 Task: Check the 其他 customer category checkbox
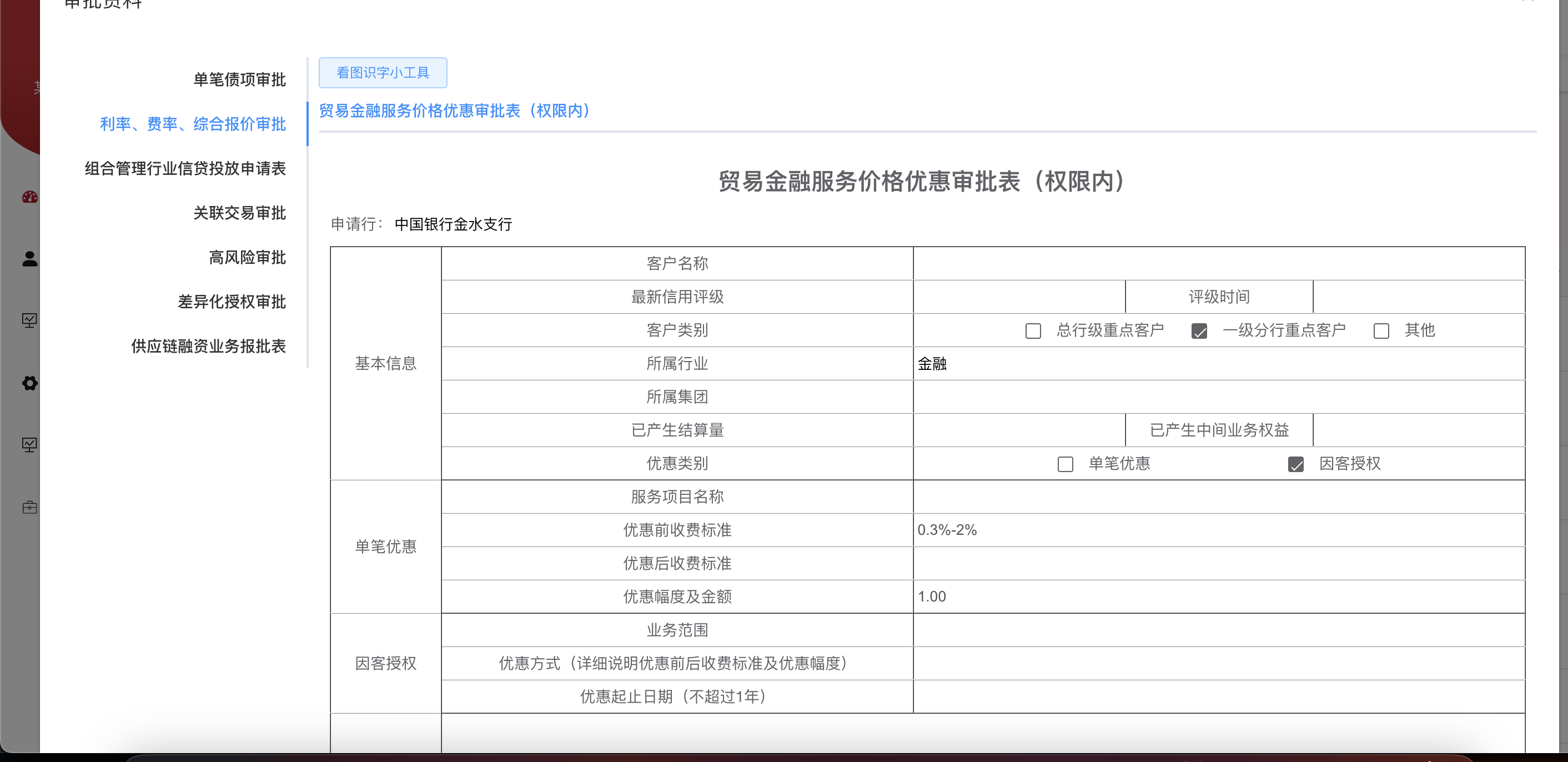[x=1381, y=330]
